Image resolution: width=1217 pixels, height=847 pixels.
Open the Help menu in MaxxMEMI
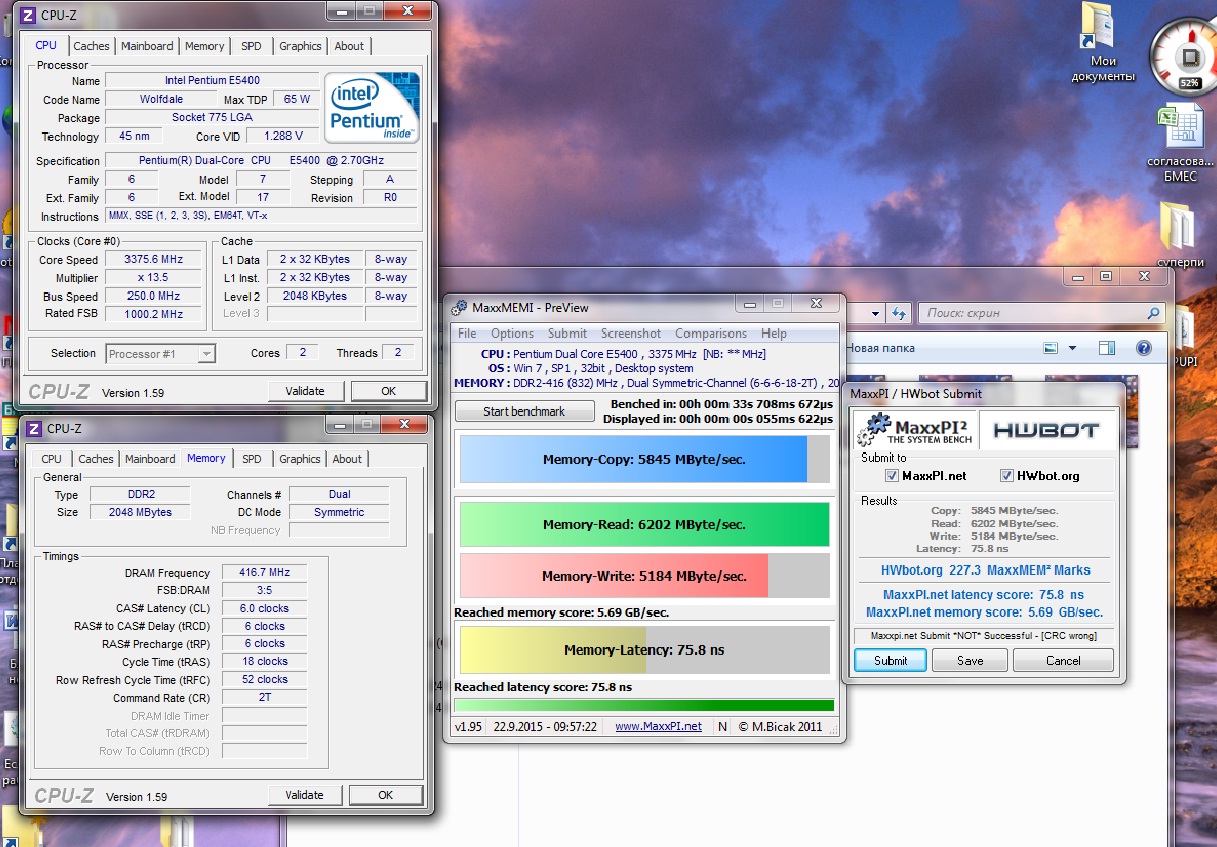[773, 334]
